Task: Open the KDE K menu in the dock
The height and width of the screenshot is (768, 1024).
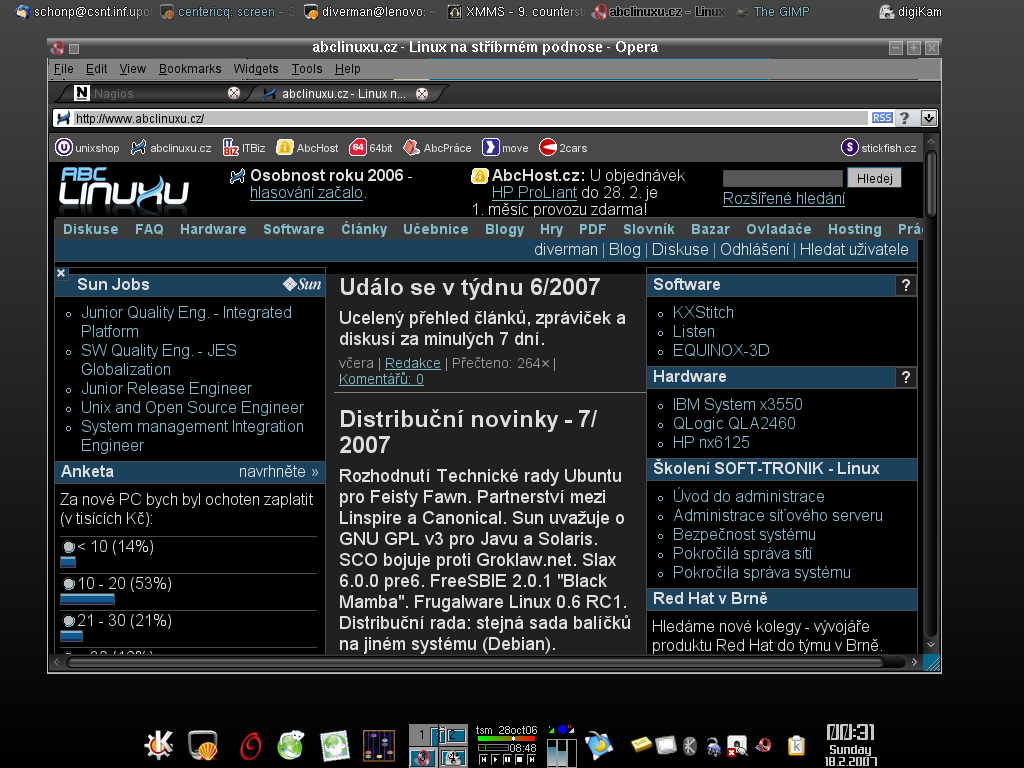Action: 159,744
